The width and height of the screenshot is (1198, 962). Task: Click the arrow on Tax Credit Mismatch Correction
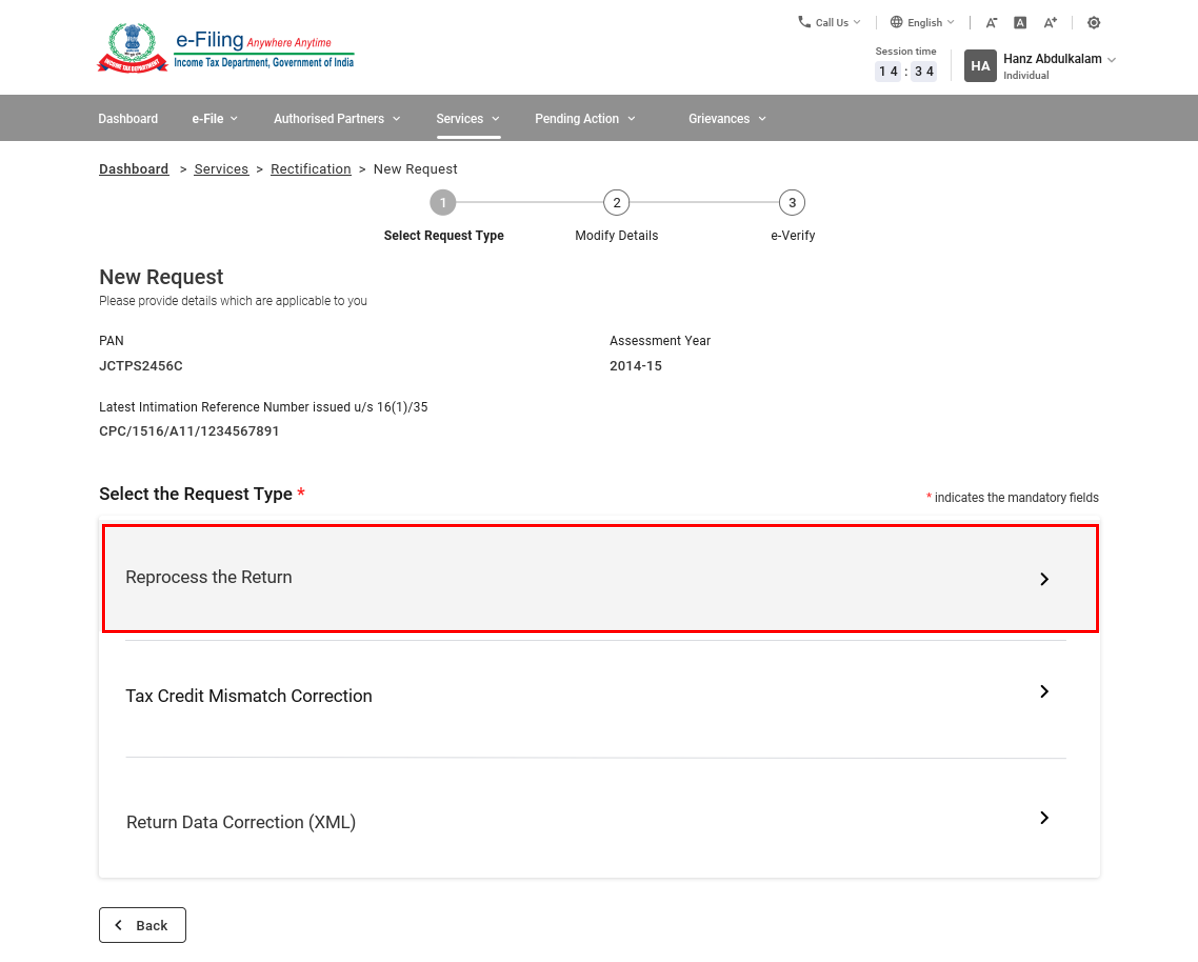point(1044,692)
